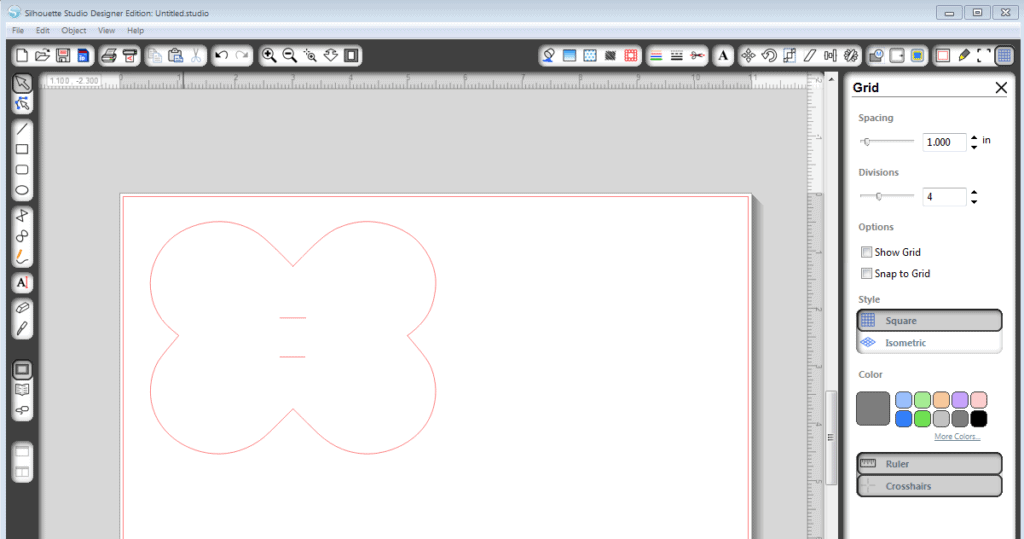Screen dimensions: 1024x539
Task: Click the Spacing value input field
Action: (944, 142)
